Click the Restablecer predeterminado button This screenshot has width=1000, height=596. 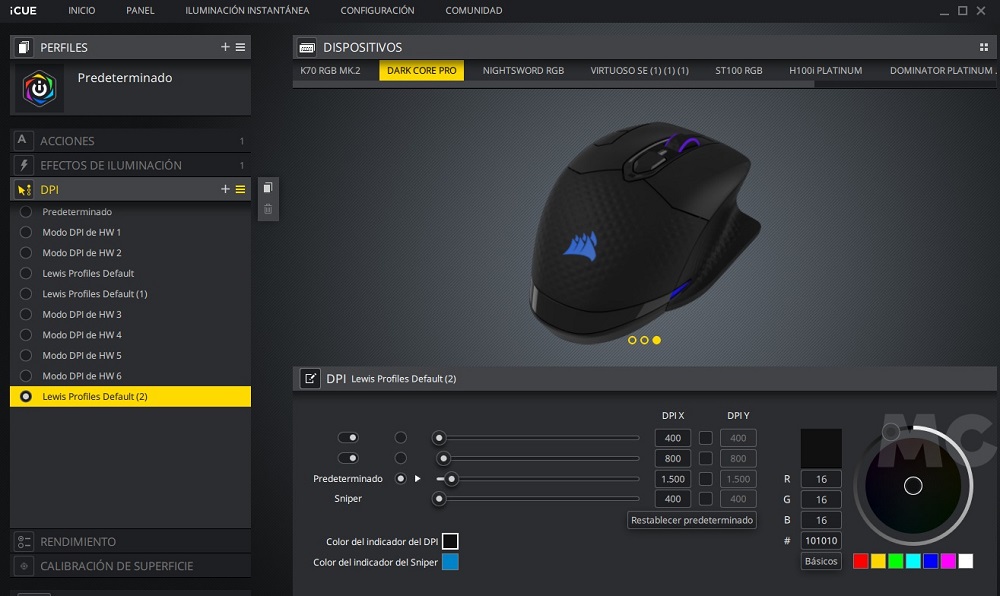(691, 520)
